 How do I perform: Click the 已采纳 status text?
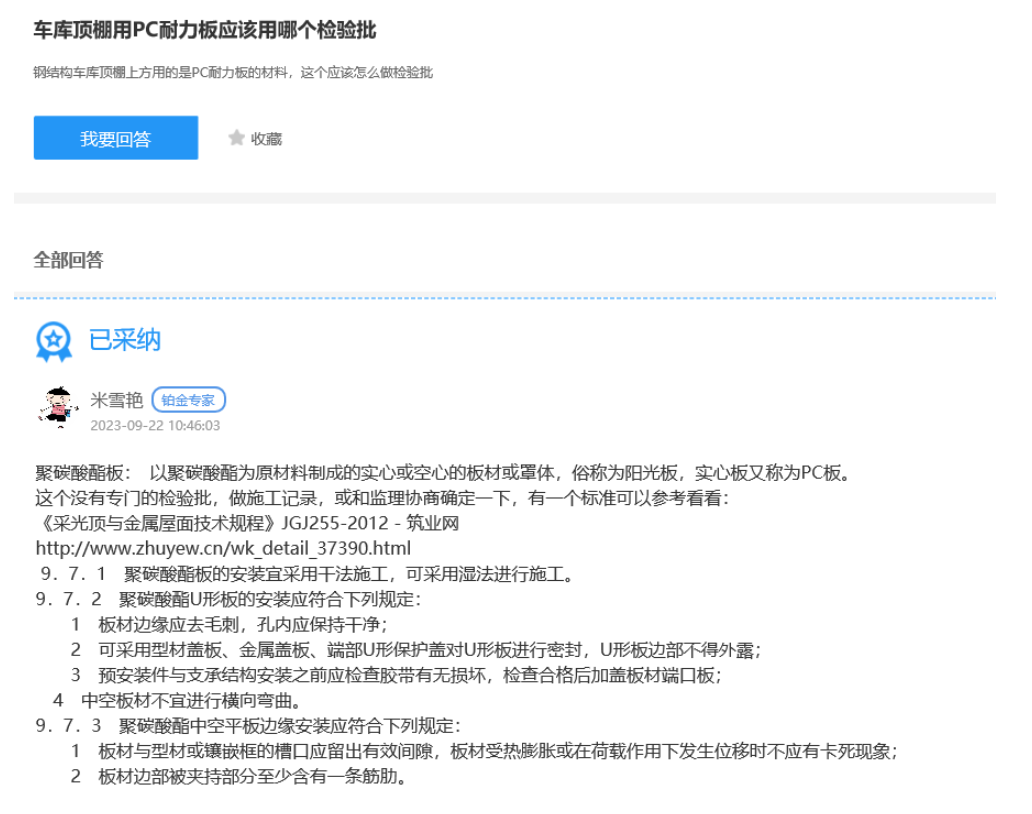[x=125, y=340]
